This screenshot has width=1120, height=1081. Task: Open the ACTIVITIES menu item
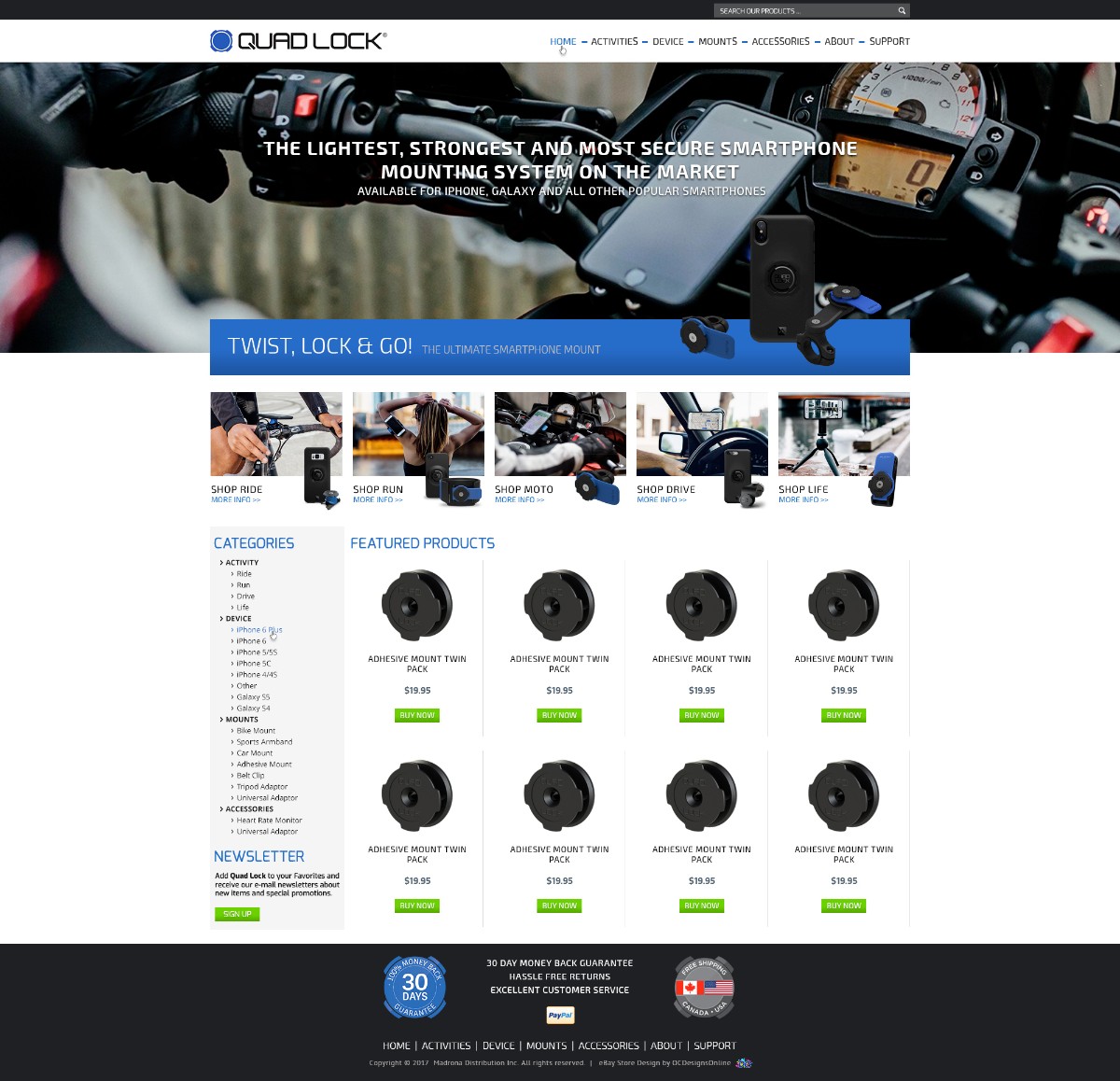coord(616,41)
